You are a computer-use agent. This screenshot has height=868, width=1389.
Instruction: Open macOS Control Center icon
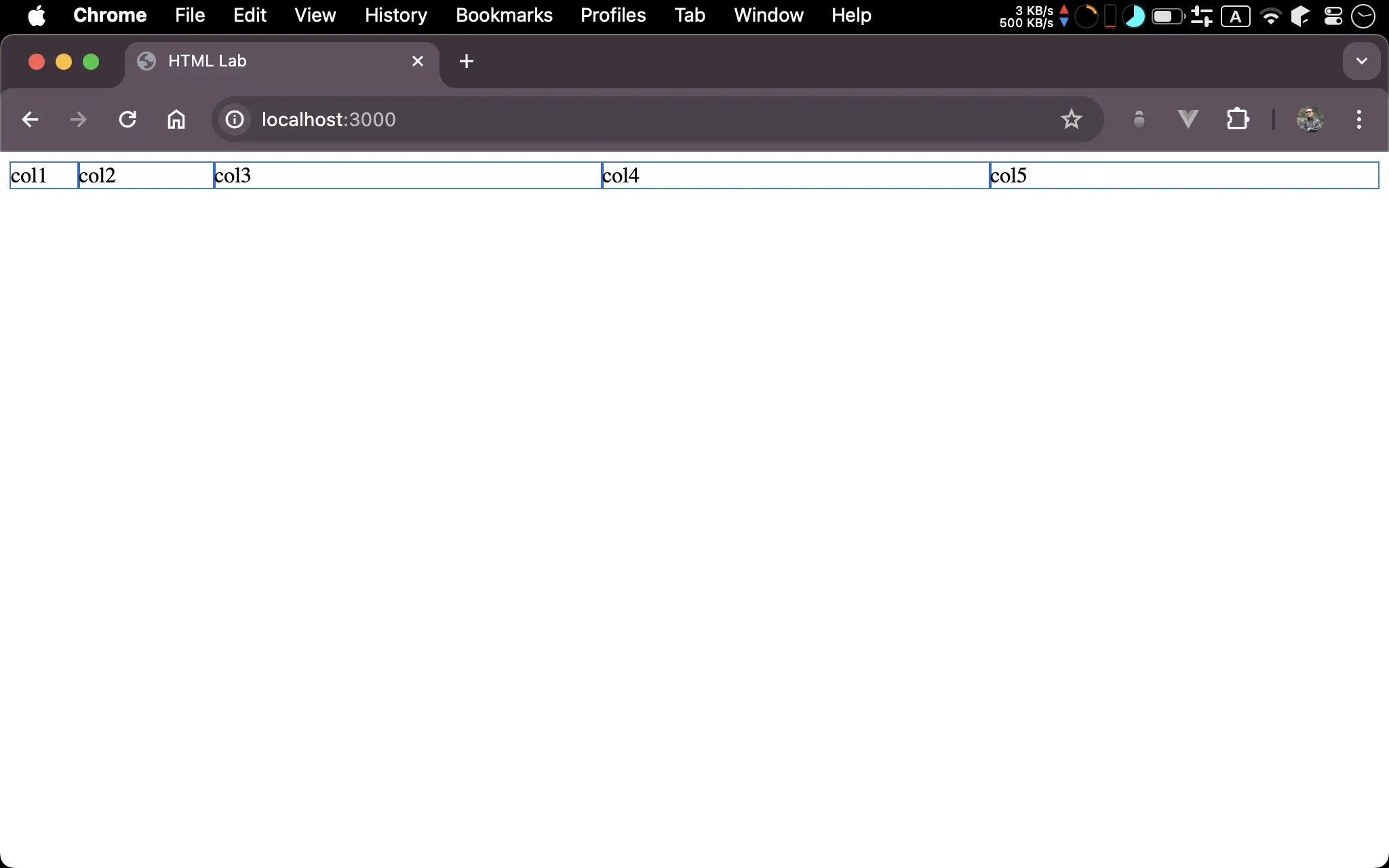click(x=1333, y=15)
